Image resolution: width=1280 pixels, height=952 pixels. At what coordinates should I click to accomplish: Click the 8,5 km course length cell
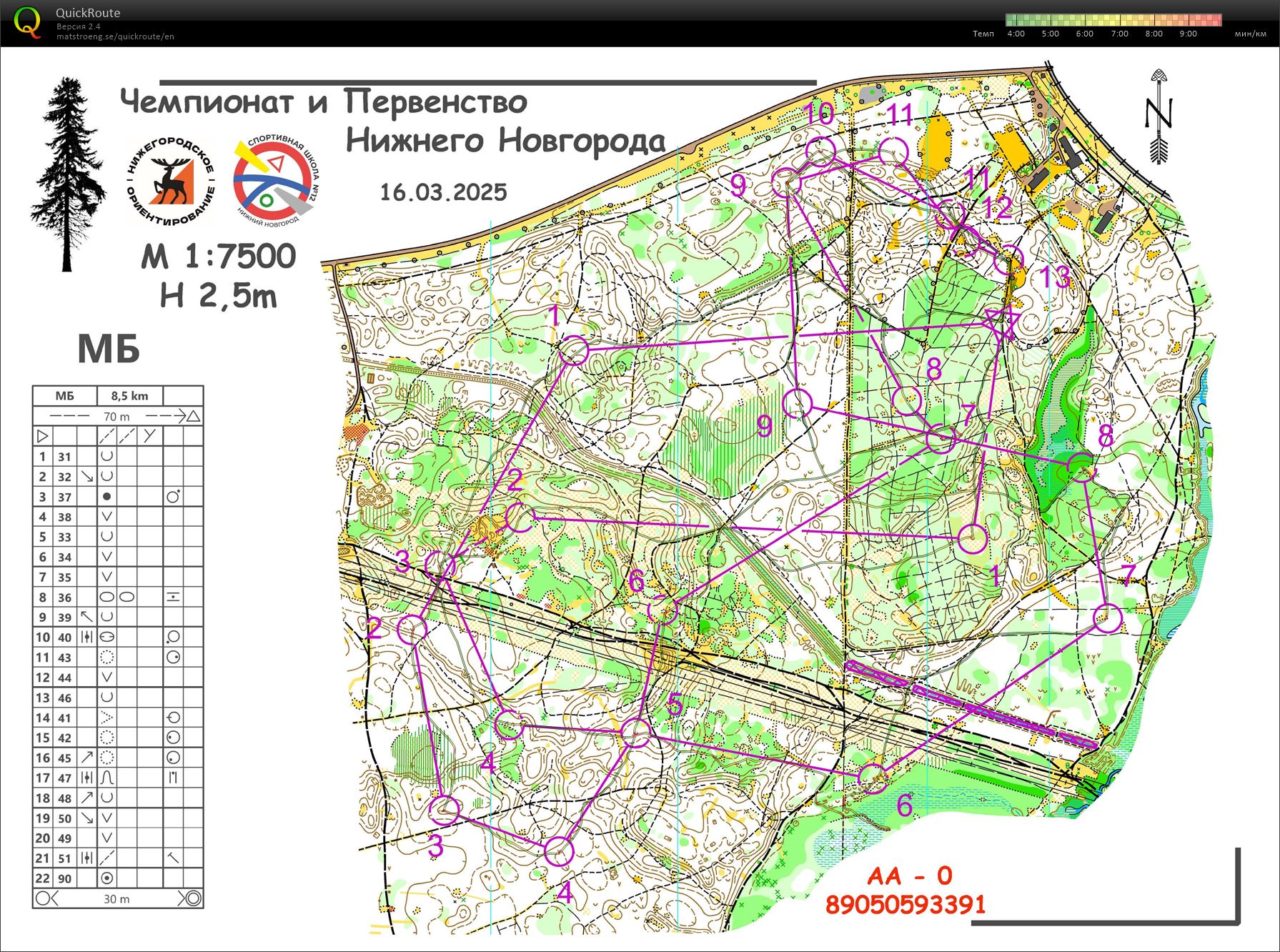click(129, 395)
